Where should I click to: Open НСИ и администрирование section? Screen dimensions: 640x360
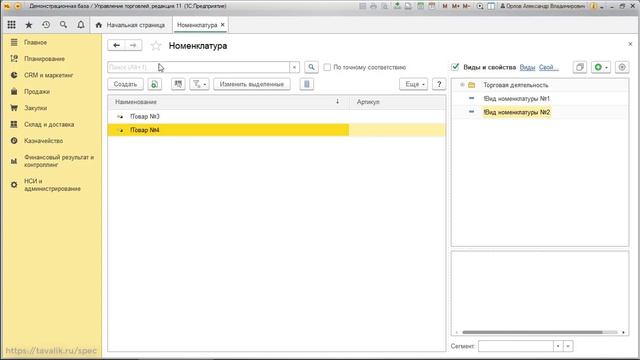[x=51, y=185]
